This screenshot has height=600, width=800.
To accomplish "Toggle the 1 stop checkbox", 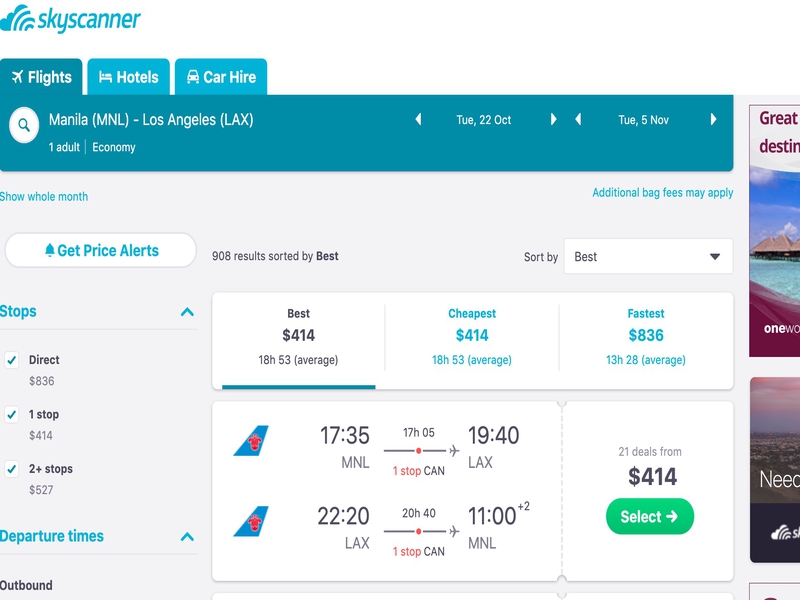I will tap(12, 414).
